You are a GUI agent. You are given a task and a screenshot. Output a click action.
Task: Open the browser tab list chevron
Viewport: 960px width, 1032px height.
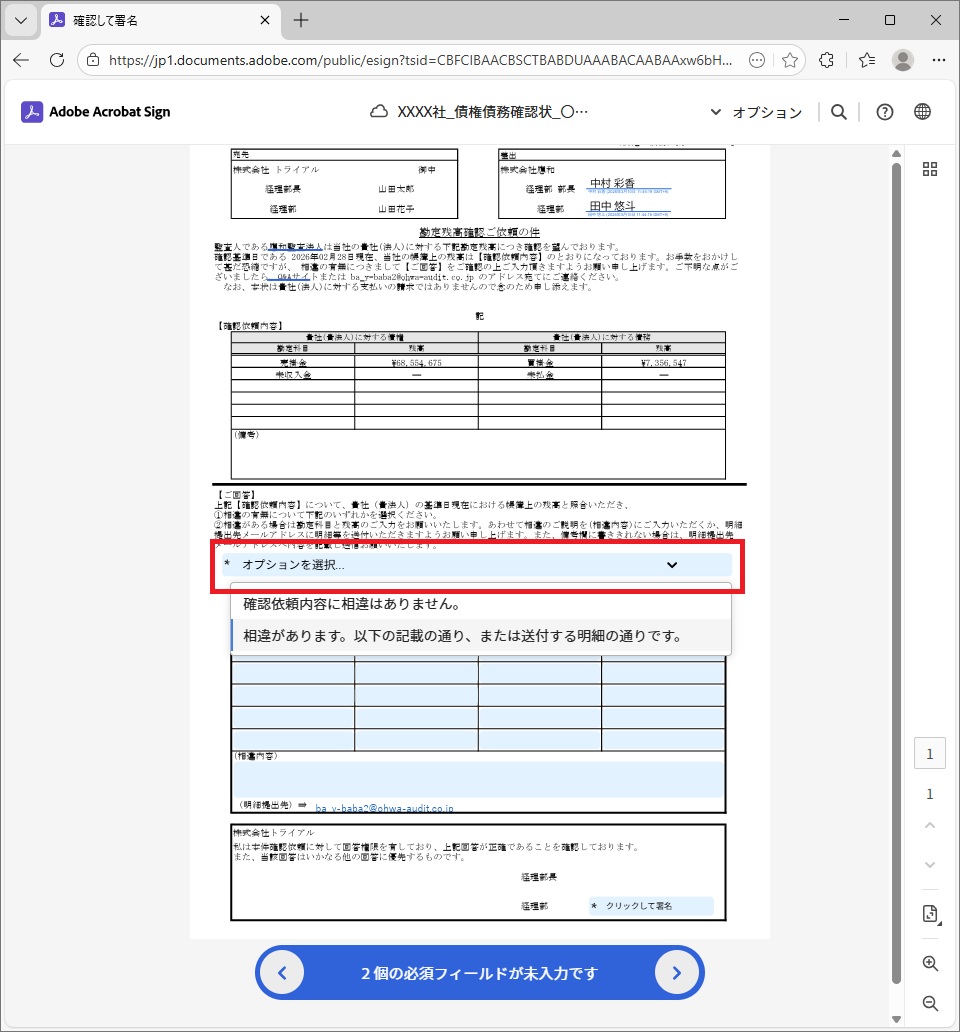pyautogui.click(x=20, y=20)
